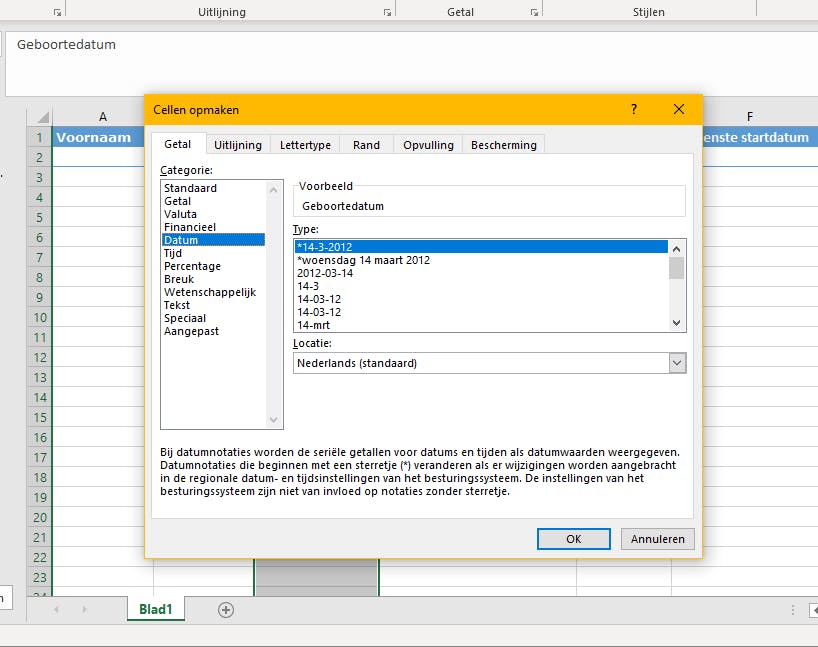This screenshot has height=647, width=818.
Task: Select the 2012-03-14 date type
Action: pyautogui.click(x=325, y=273)
